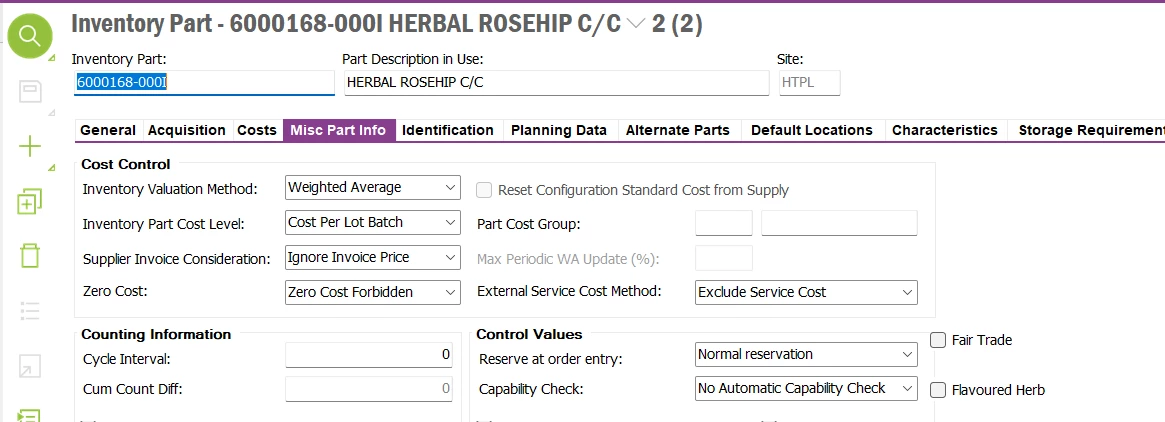Check Reset Configuration Standard Cost from Supply
This screenshot has width=1165, height=422.
[484, 190]
